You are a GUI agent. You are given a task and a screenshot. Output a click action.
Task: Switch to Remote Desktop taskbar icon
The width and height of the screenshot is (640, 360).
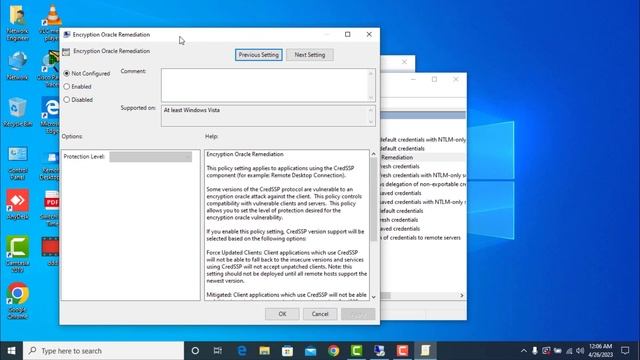(x=379, y=351)
